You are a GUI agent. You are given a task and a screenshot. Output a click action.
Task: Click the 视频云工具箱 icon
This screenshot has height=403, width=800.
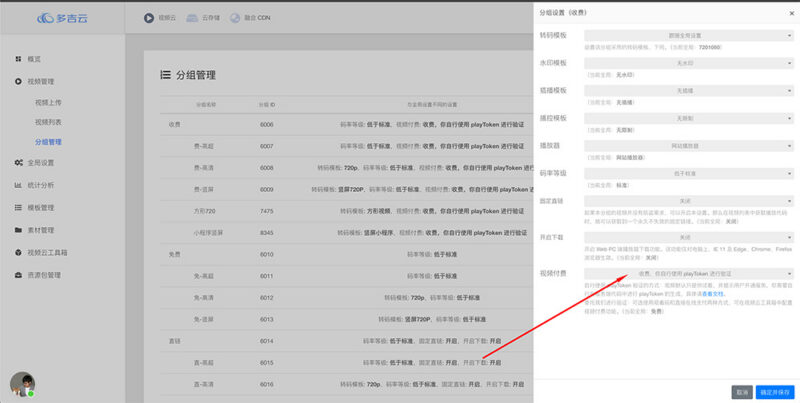19,252
